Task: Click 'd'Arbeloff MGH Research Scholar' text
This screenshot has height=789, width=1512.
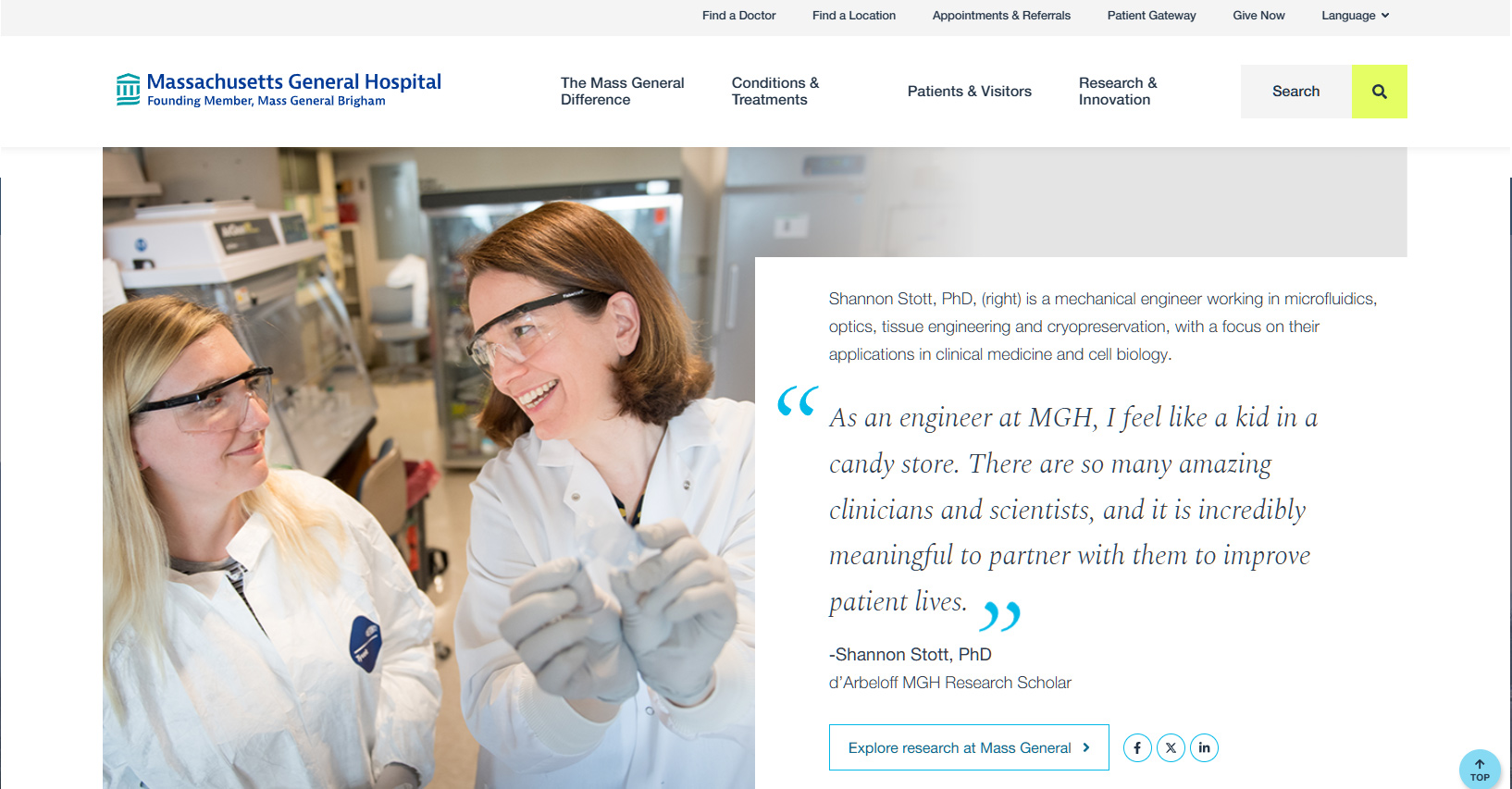Action: [x=950, y=683]
